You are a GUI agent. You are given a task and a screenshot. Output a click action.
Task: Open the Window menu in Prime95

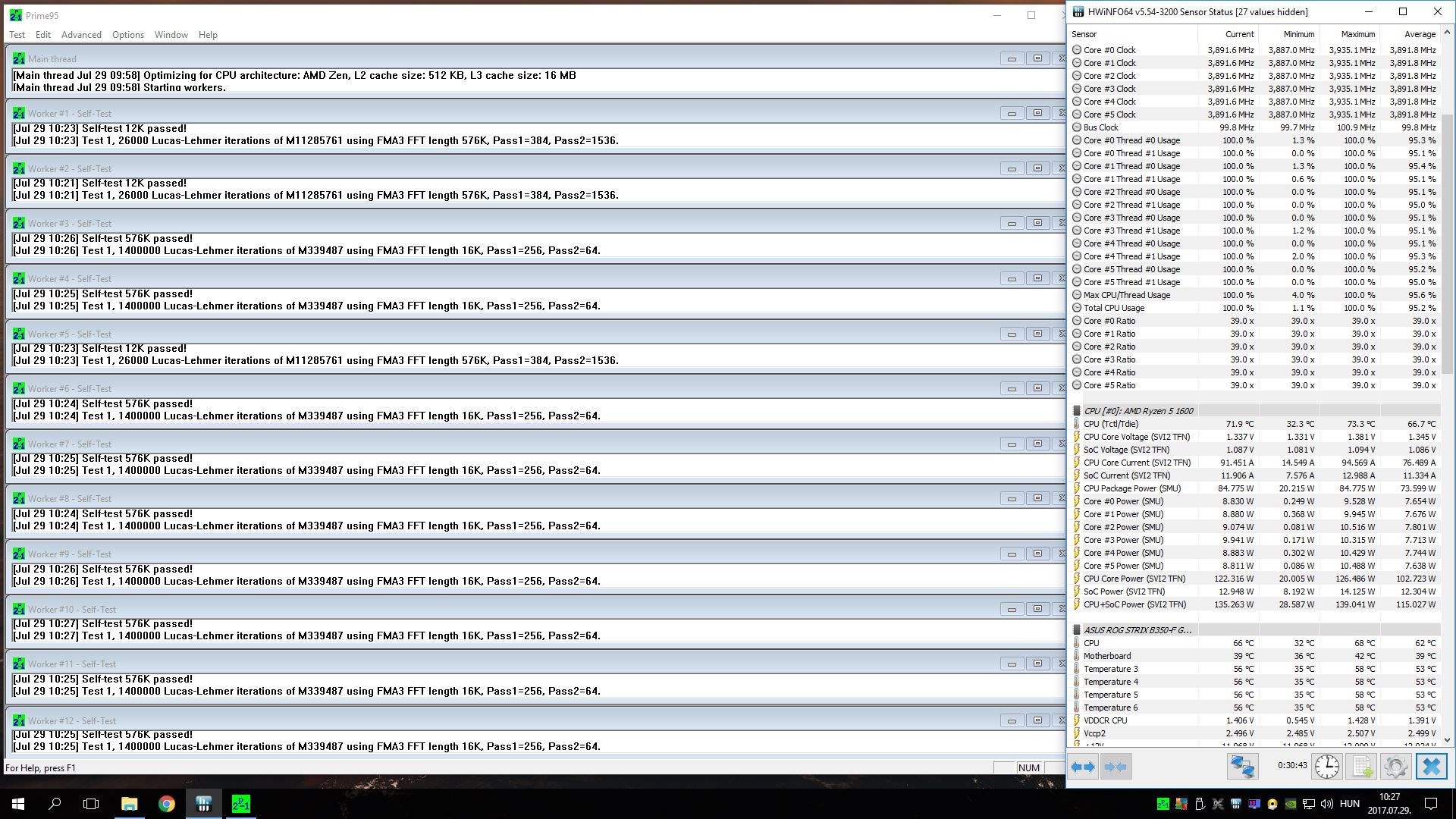(171, 35)
